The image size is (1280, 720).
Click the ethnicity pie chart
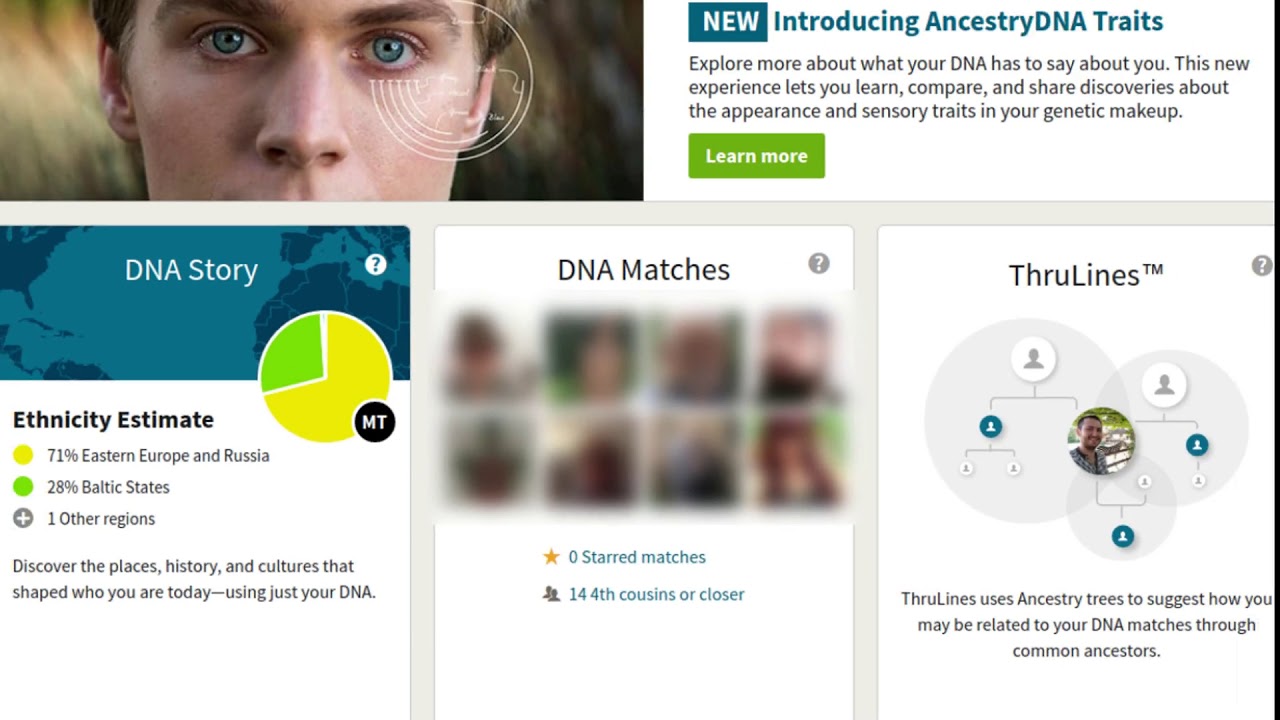pyautogui.click(x=325, y=376)
